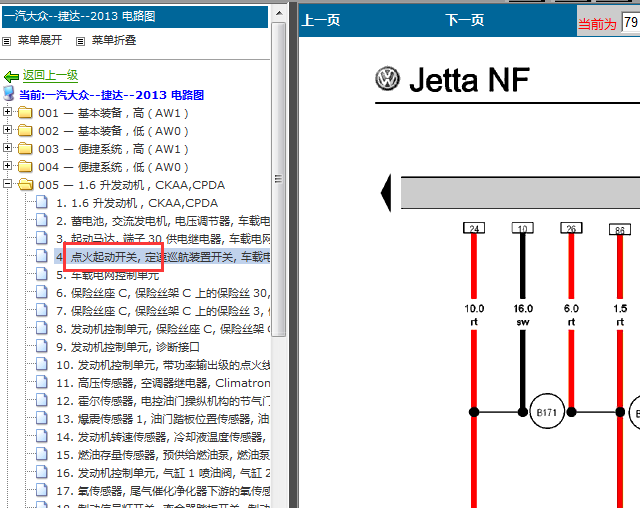Open item 8. 发动机控制单元, 保险丝座 C
Screen dimensions: 640x508
tap(163, 329)
